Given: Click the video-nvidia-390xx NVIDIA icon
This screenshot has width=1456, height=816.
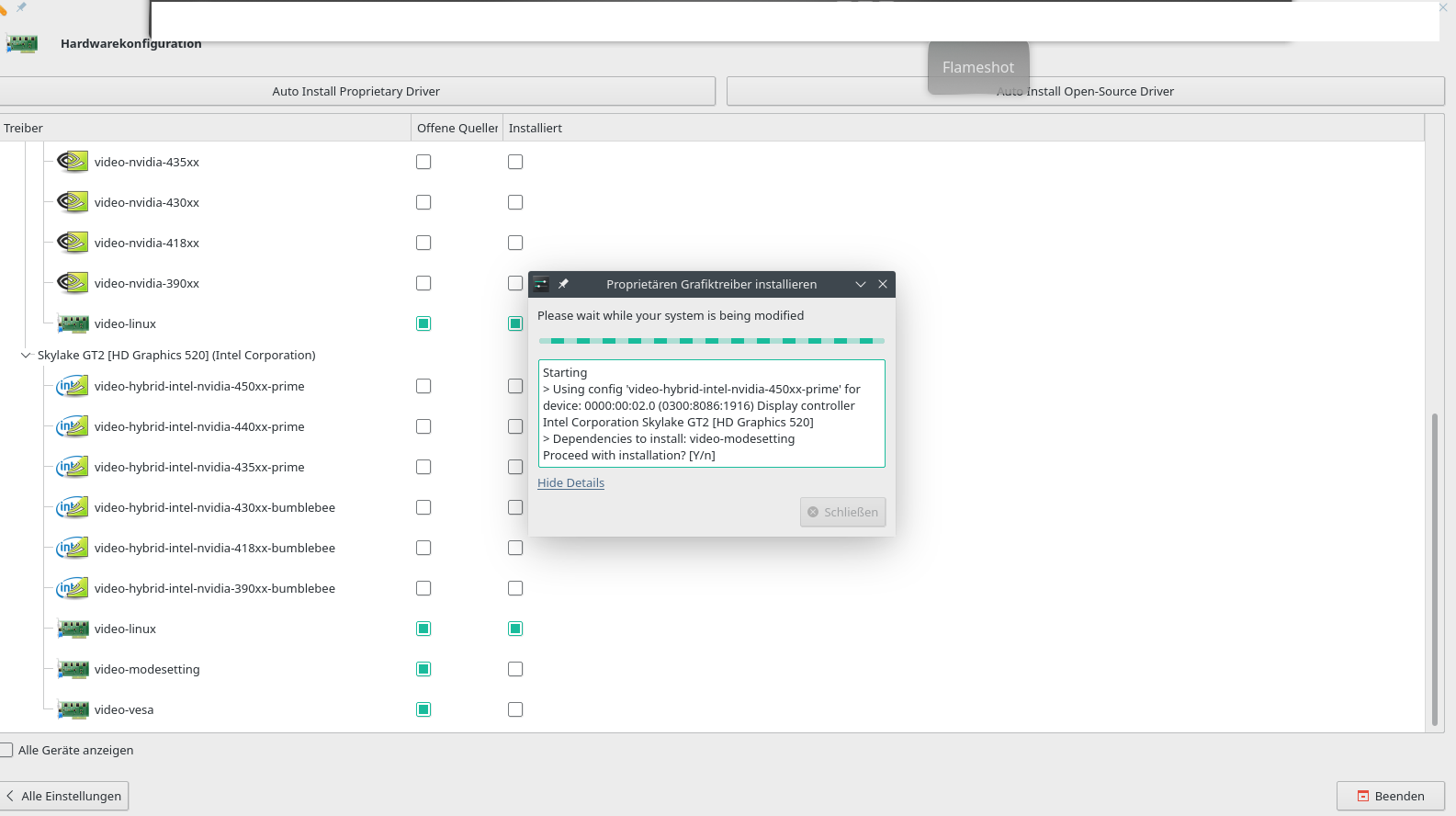Looking at the screenshot, I should tap(73, 283).
